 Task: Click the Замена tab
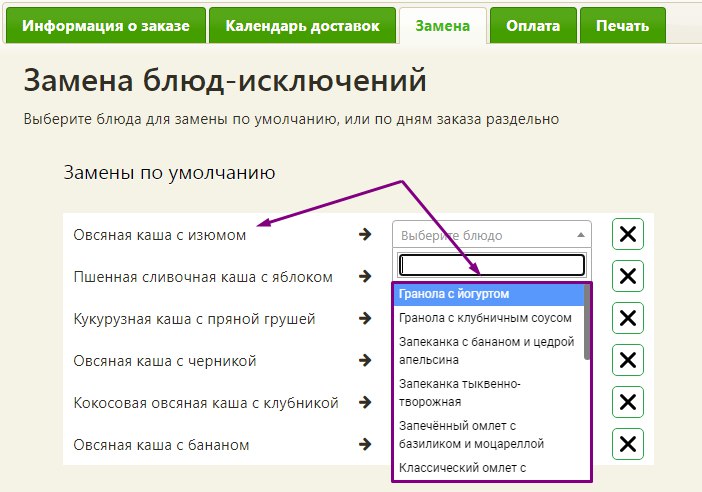pyautogui.click(x=442, y=26)
